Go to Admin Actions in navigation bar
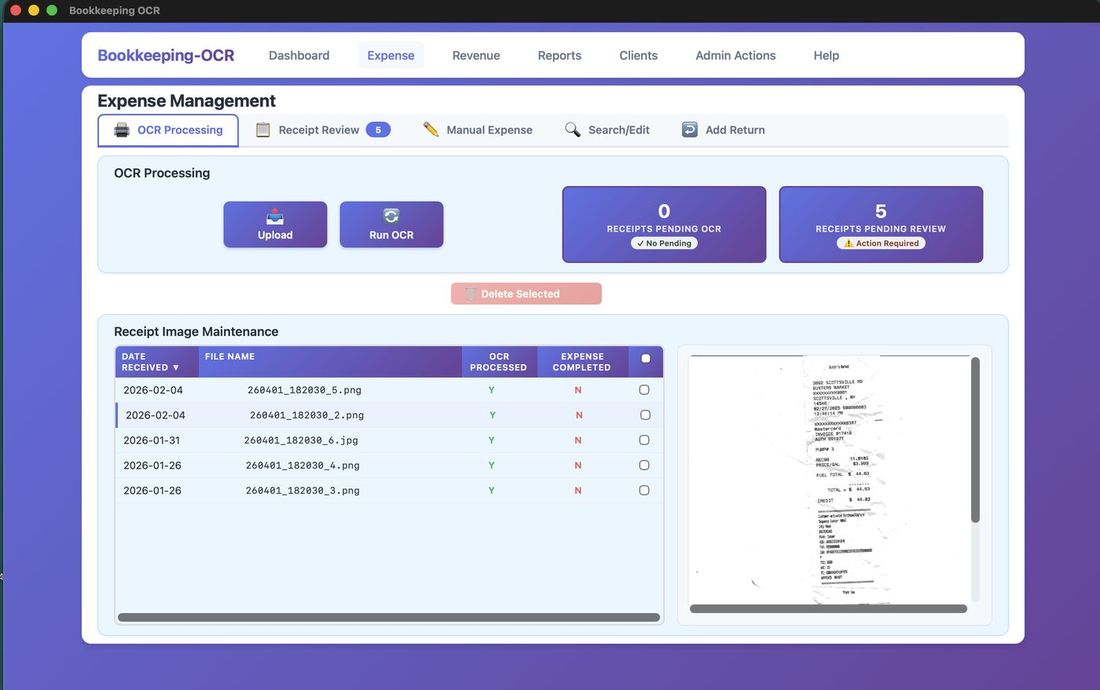This screenshot has height=690, width=1100. pyautogui.click(x=735, y=56)
